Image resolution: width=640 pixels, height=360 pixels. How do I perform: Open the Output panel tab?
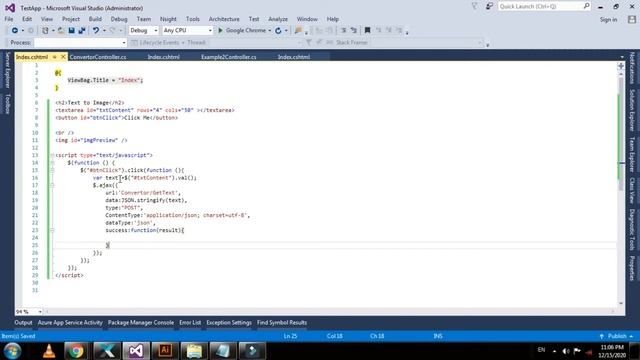click(23, 322)
